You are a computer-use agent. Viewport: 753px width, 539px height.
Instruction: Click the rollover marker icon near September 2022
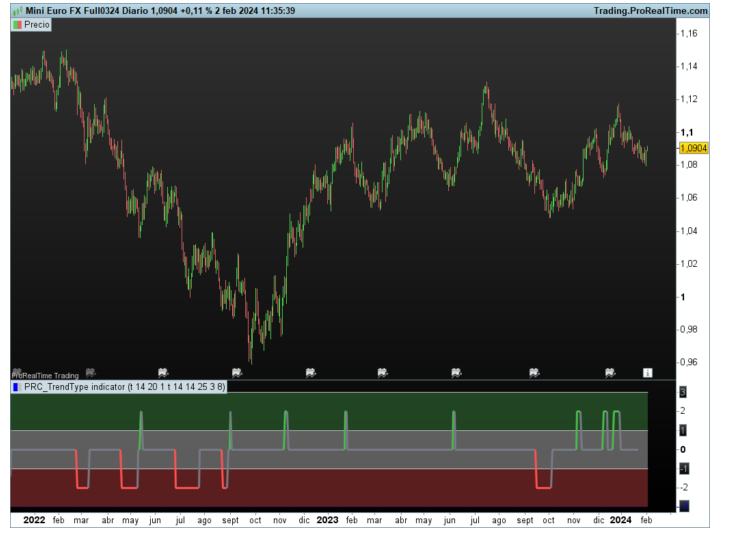(x=237, y=372)
